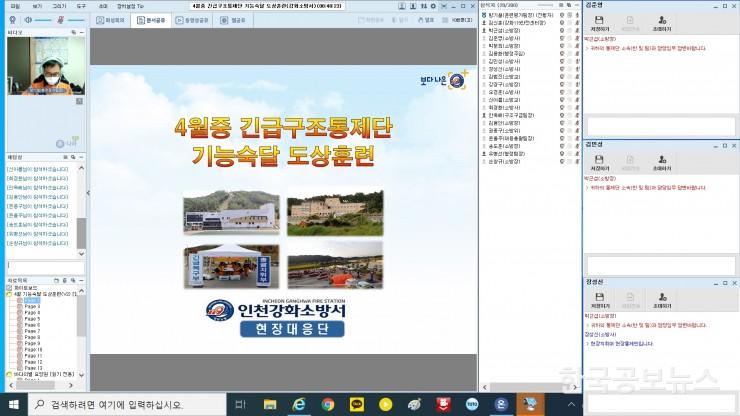Select the 구조구급팀장 participant row
This screenshot has width=740, height=416.
pos(529,115)
